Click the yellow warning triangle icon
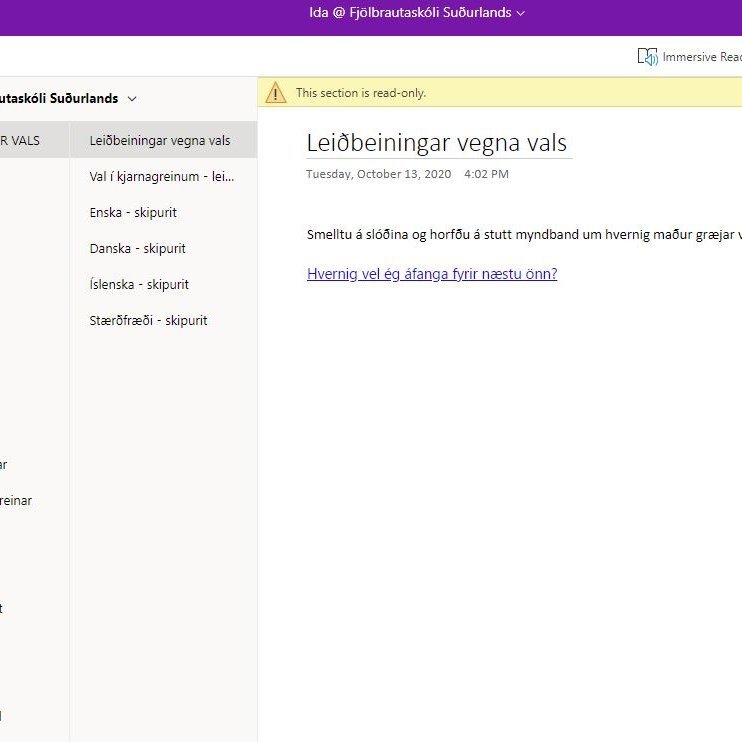This screenshot has height=742, width=742. pyautogui.click(x=276, y=93)
